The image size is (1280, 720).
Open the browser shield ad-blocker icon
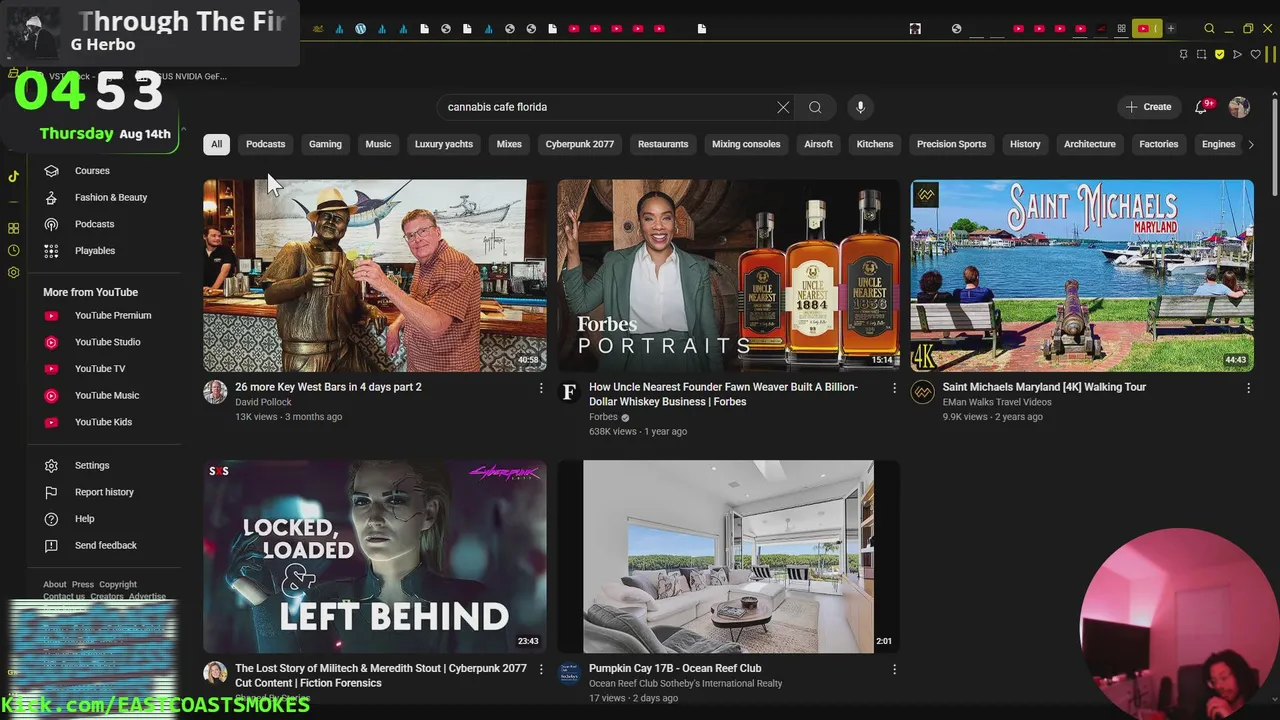(1219, 54)
